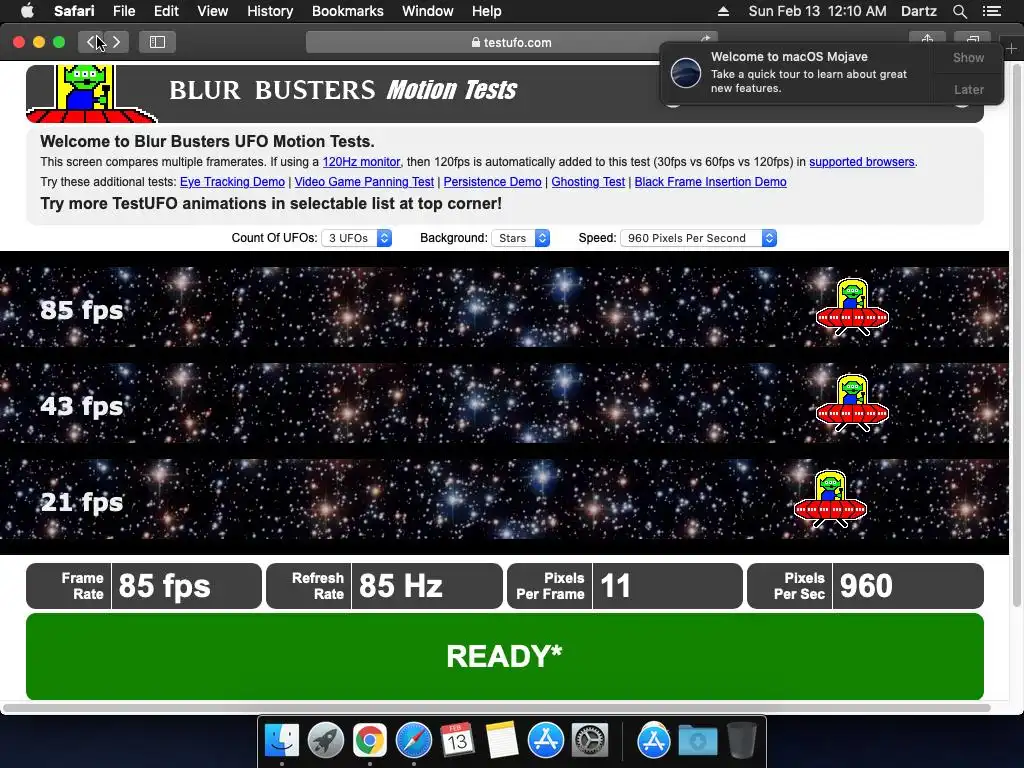Go back with Safari's back arrow

(x=91, y=42)
